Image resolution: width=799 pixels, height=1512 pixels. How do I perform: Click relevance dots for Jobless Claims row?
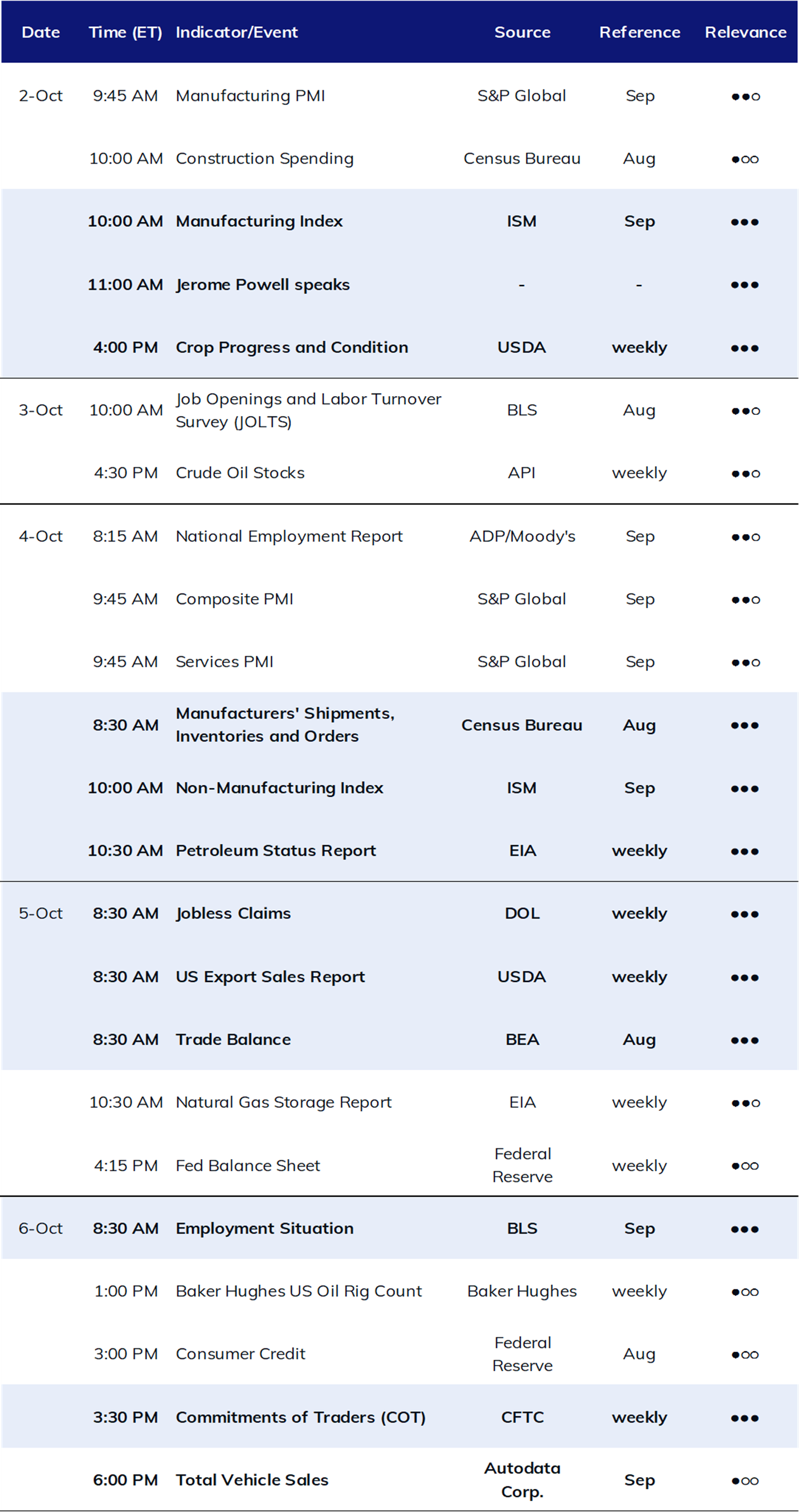coord(744,915)
